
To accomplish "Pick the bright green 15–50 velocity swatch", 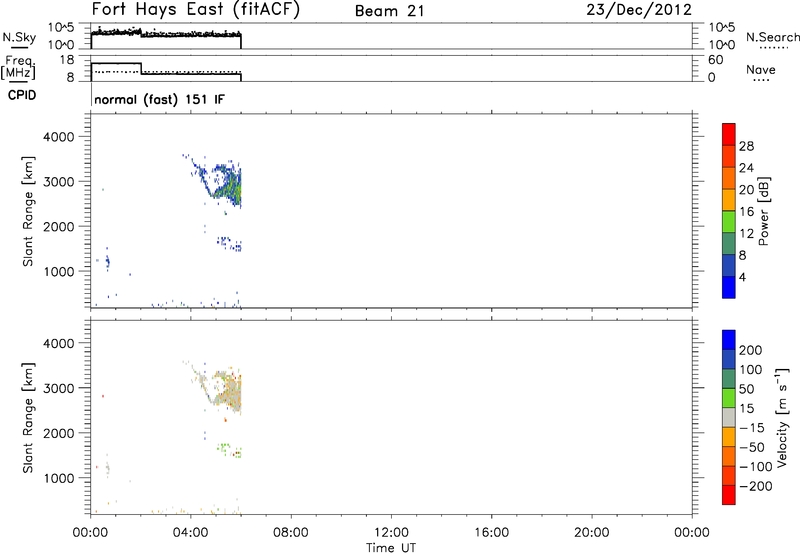I will 729,398.
